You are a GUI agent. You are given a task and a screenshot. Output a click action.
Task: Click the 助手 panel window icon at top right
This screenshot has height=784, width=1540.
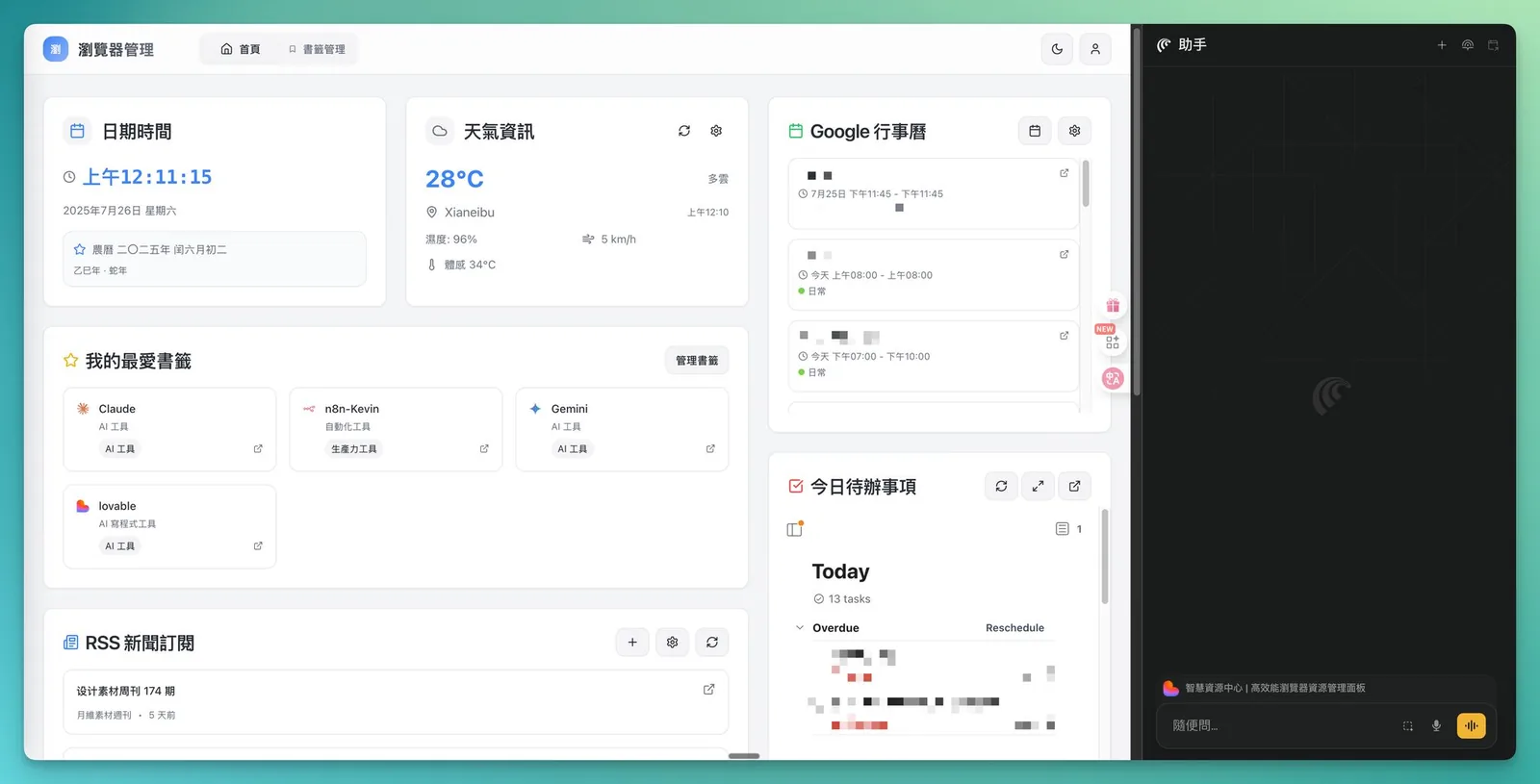point(1494,45)
